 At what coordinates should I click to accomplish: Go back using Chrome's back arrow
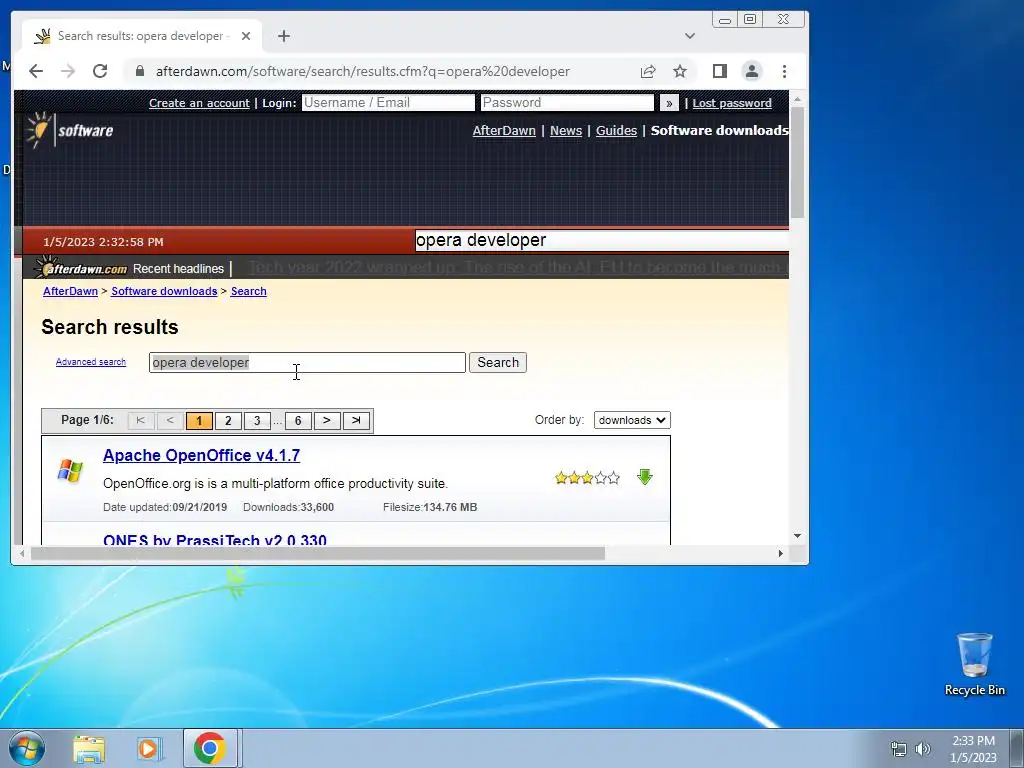click(36, 71)
